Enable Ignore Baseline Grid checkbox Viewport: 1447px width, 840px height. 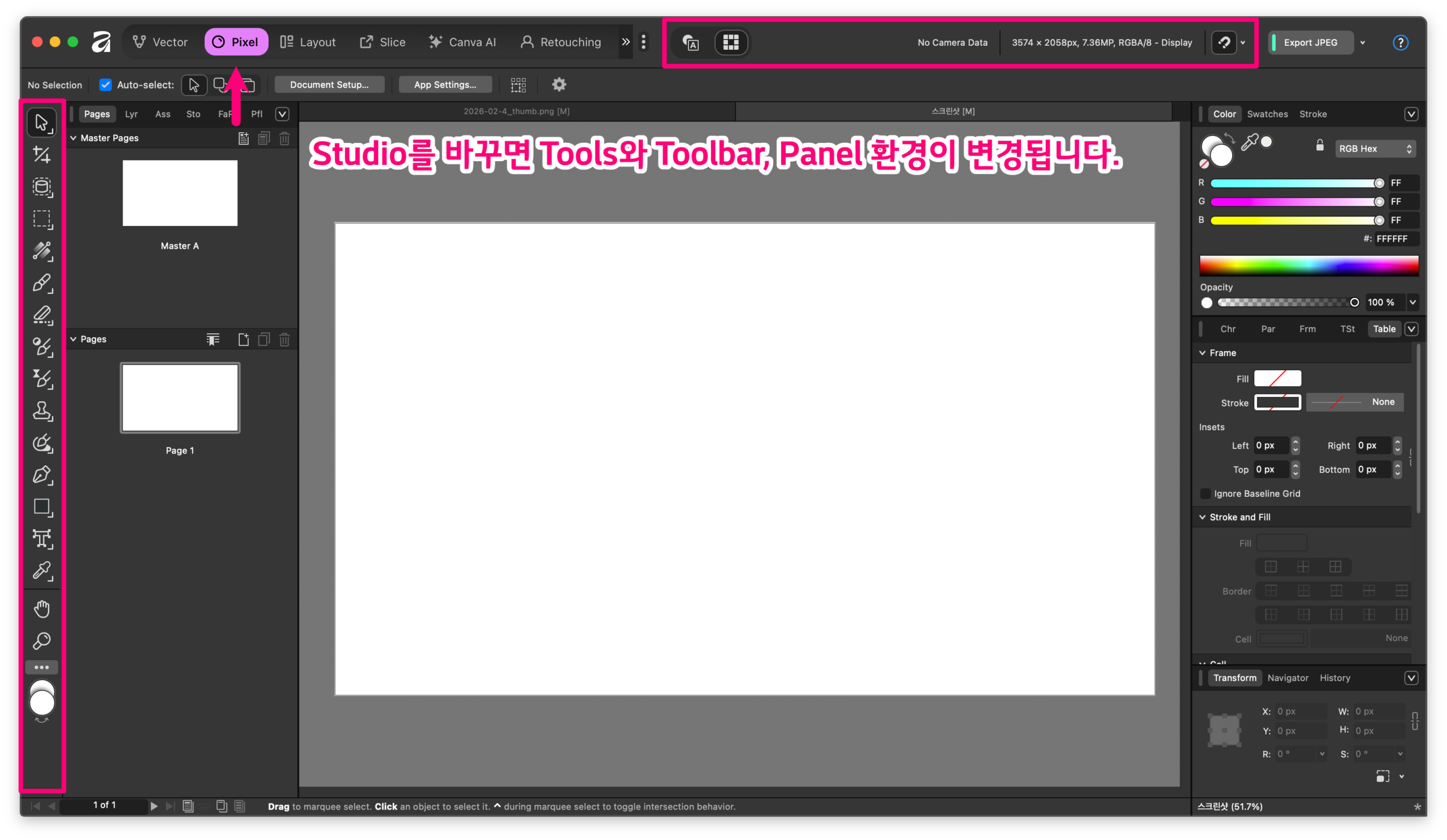(1205, 494)
